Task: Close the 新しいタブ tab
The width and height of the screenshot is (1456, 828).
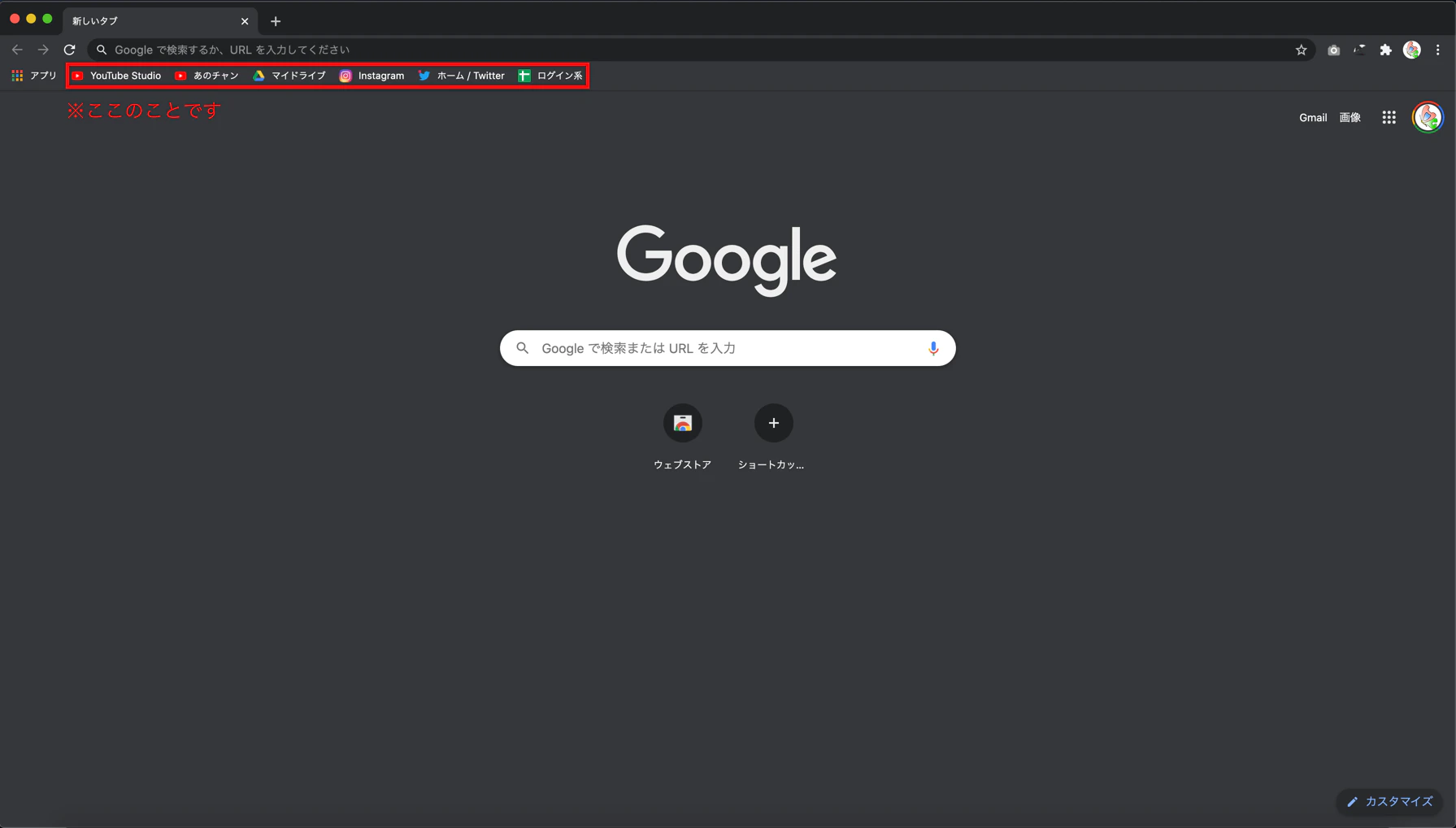Action: click(245, 21)
